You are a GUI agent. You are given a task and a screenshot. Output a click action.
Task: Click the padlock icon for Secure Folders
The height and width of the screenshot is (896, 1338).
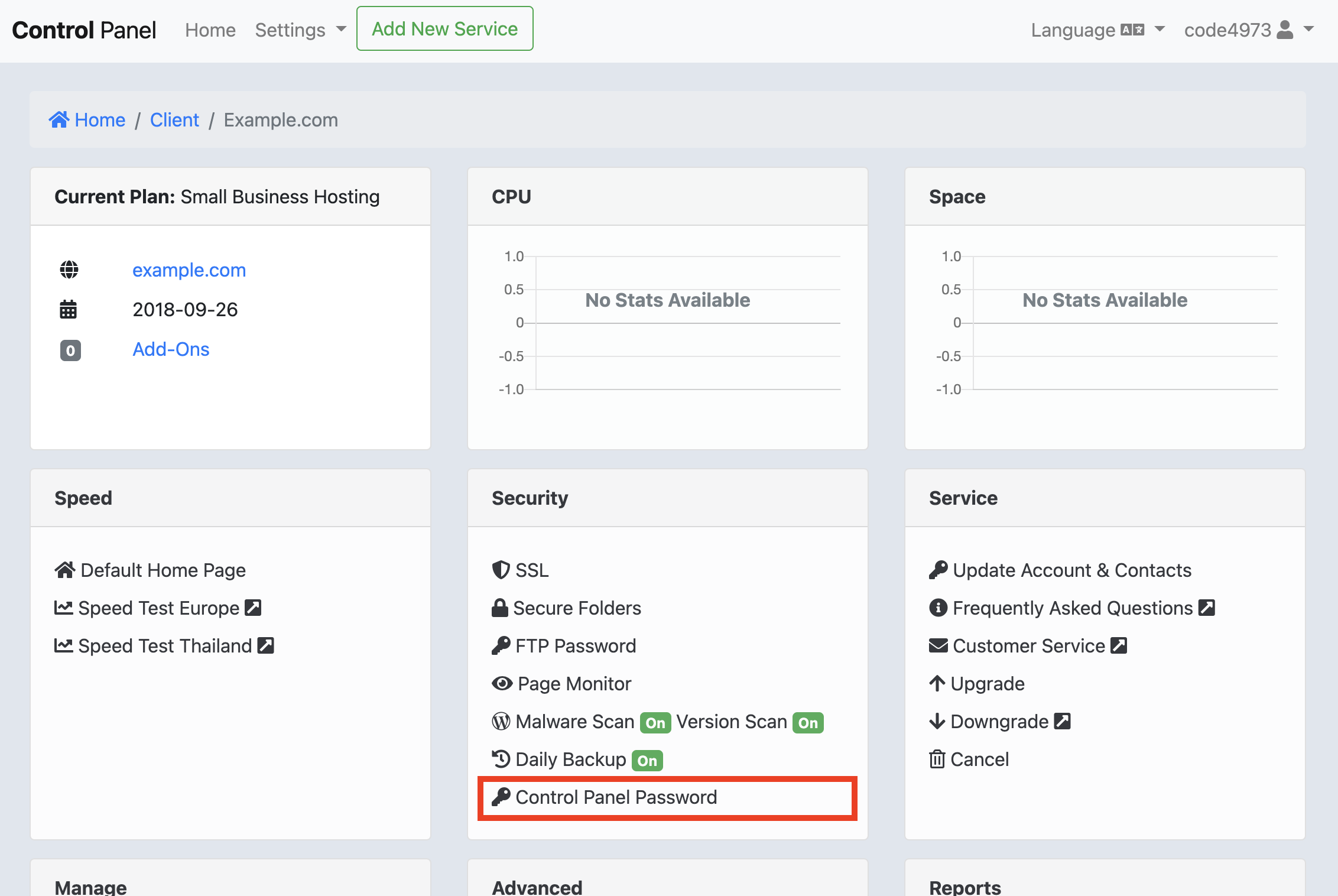tap(500, 608)
